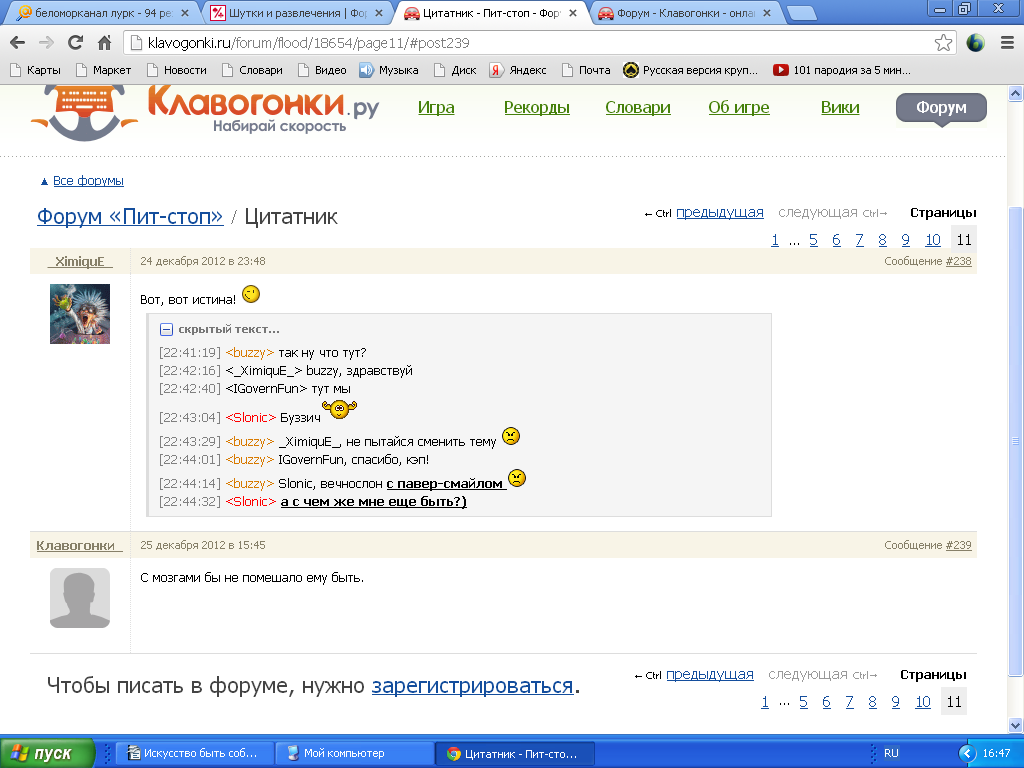Screen dimensions: 1024x768
Task: Open the Русская версия круп... bookmark
Action: point(691,70)
